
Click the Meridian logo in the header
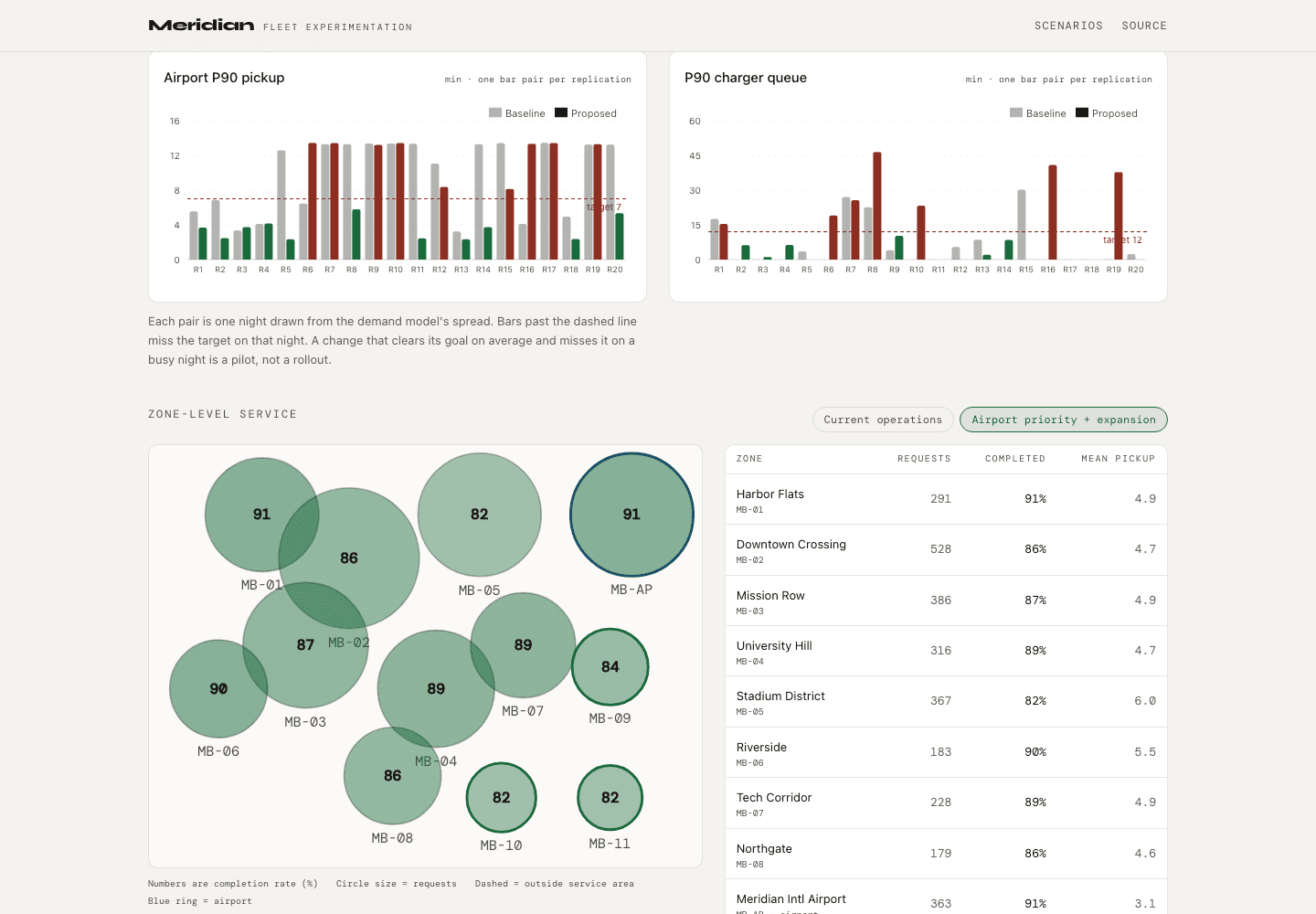201,26
